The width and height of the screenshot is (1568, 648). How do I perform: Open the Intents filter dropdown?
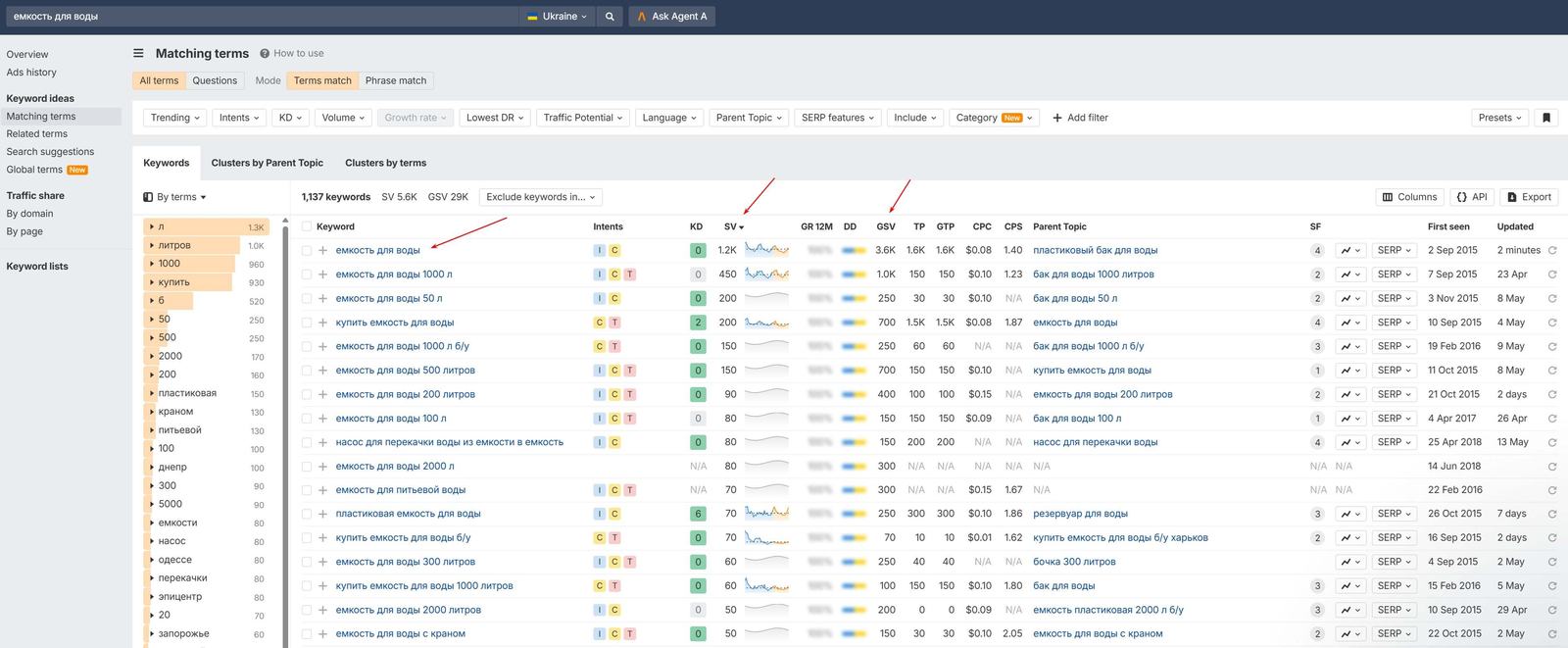tap(240, 118)
